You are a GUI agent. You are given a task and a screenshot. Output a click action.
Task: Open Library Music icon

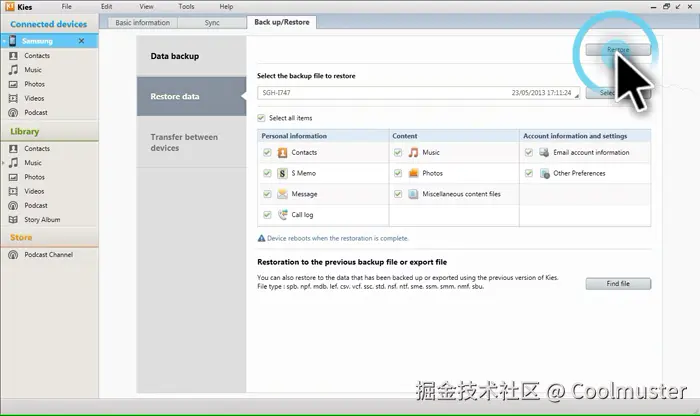pyautogui.click(x=13, y=162)
